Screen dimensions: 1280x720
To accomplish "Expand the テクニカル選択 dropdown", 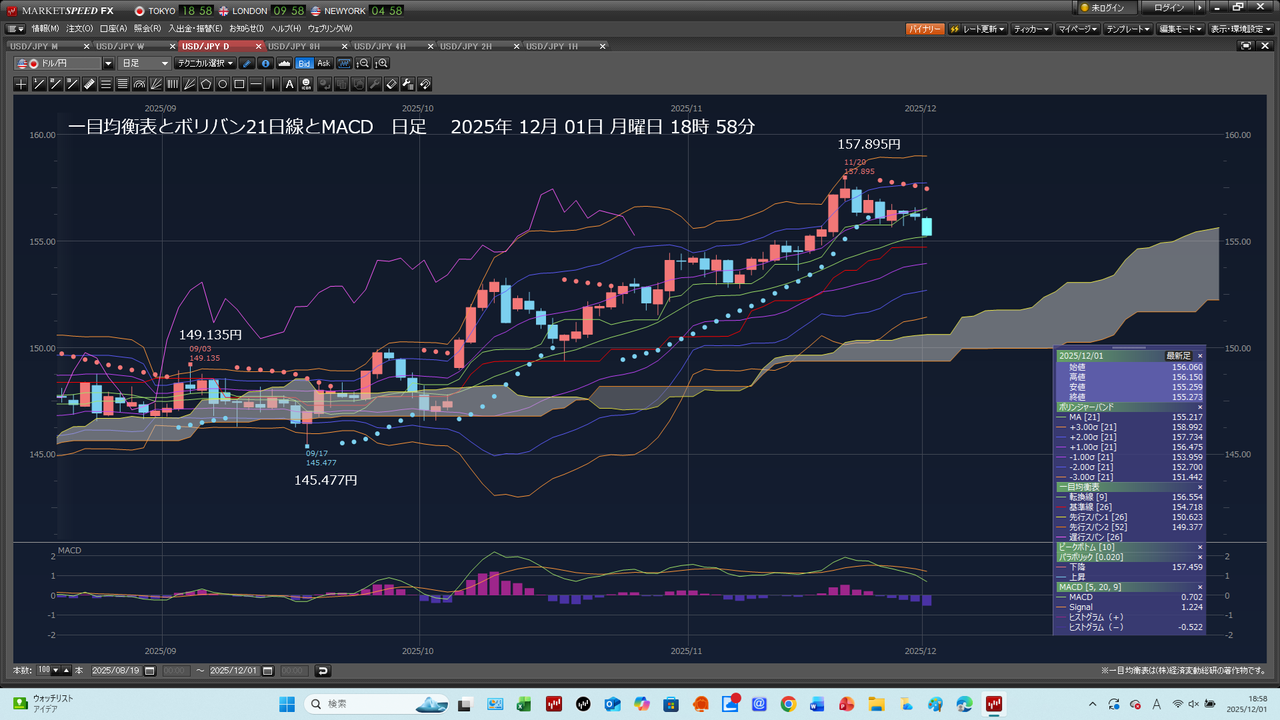I will coord(205,63).
